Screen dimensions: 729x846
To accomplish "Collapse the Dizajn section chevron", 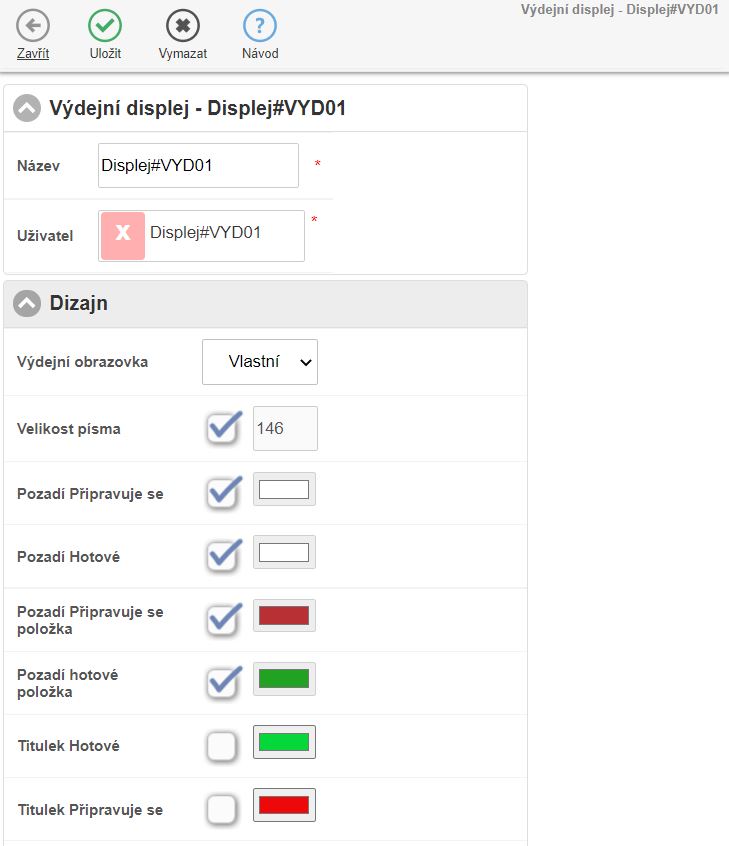I will point(28,304).
